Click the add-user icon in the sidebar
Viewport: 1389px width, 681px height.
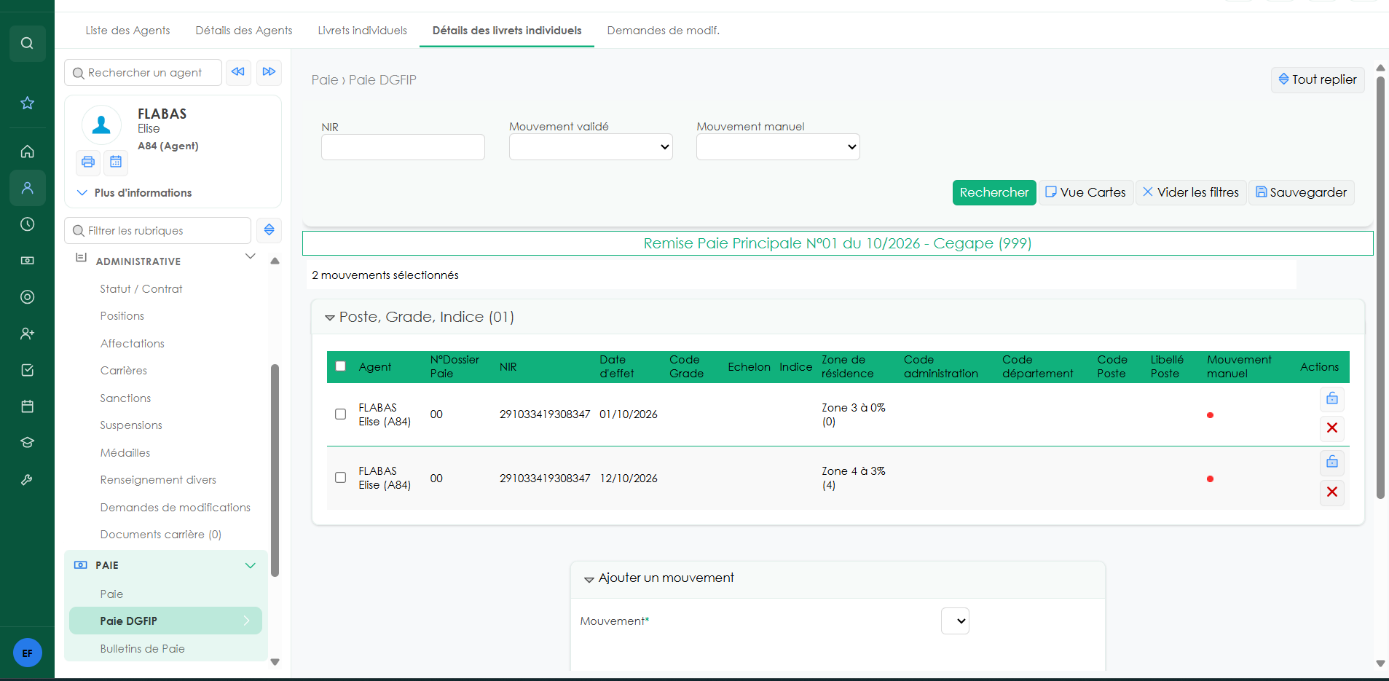click(27, 333)
